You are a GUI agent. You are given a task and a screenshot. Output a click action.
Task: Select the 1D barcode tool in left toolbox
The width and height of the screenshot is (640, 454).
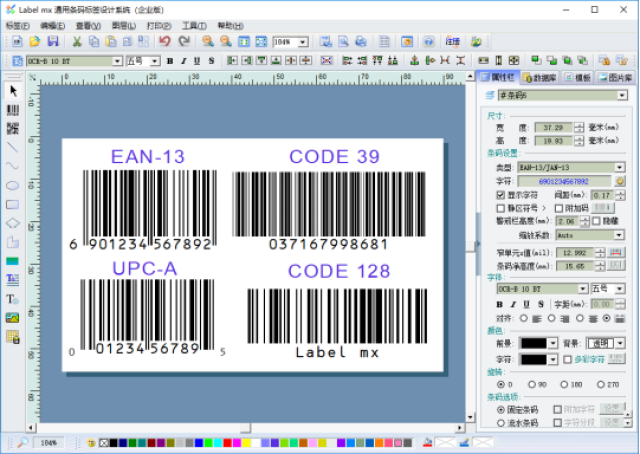click(13, 110)
